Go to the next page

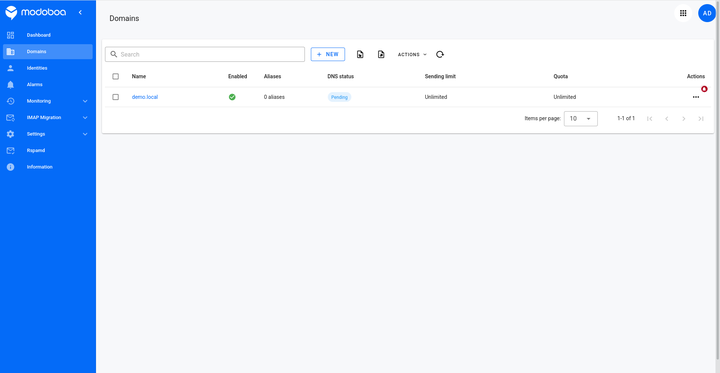(x=684, y=119)
